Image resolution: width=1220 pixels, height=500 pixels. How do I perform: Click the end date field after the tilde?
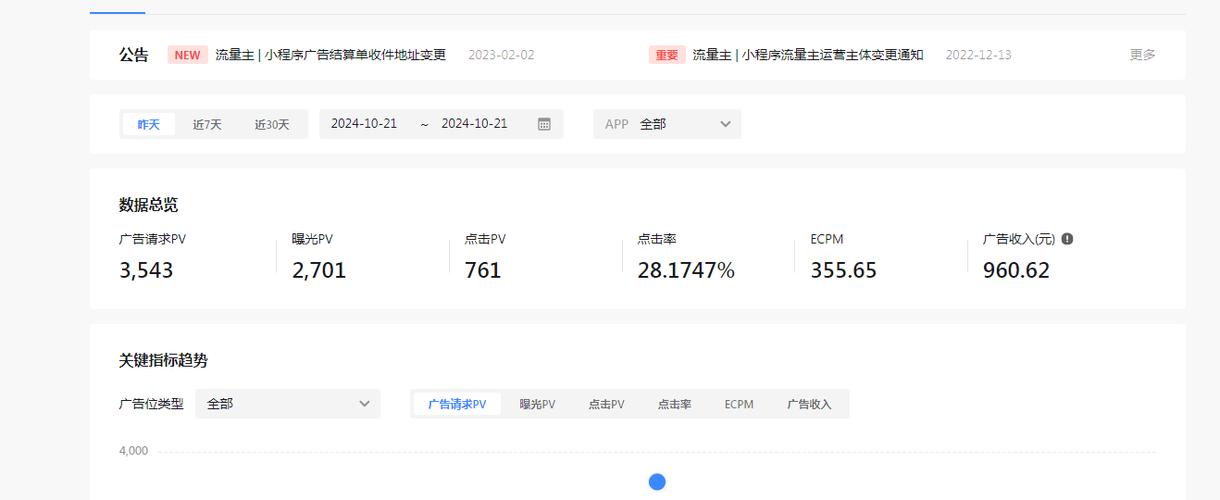click(x=474, y=124)
